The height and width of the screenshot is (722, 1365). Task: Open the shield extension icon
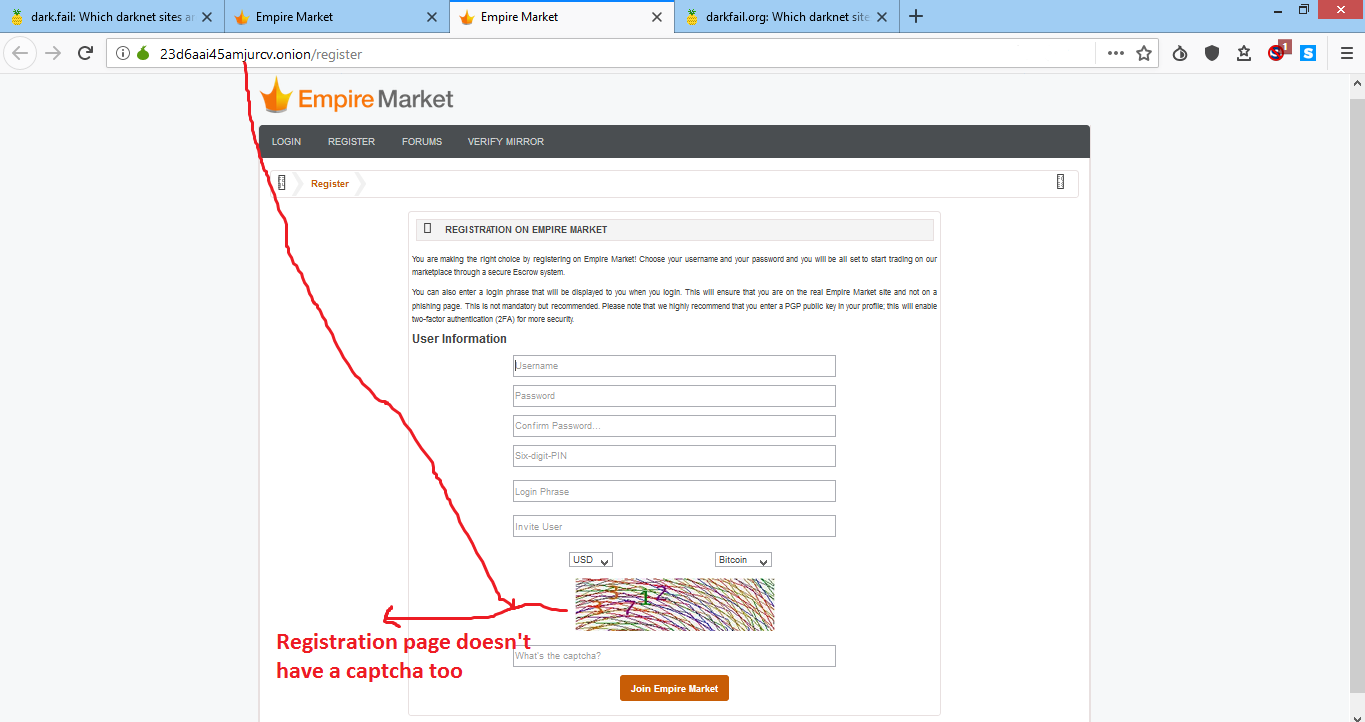tap(1212, 54)
